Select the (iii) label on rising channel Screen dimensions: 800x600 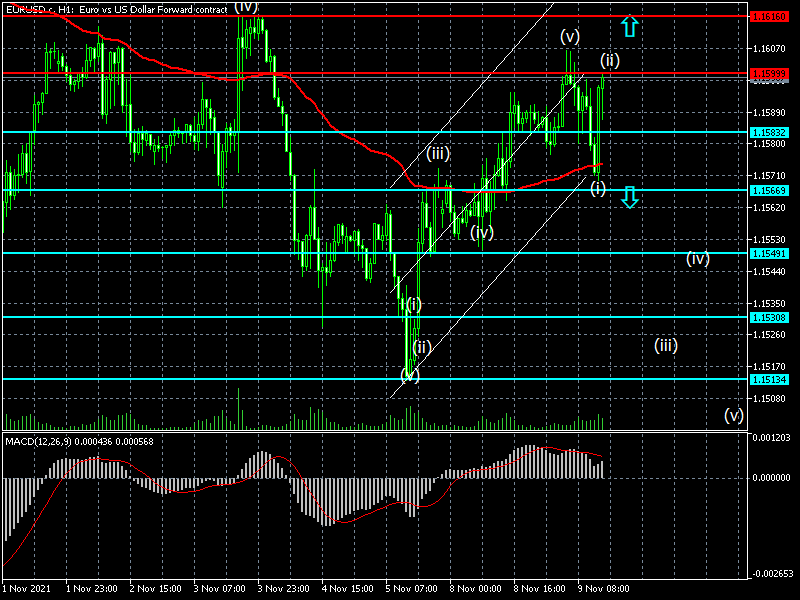438,153
